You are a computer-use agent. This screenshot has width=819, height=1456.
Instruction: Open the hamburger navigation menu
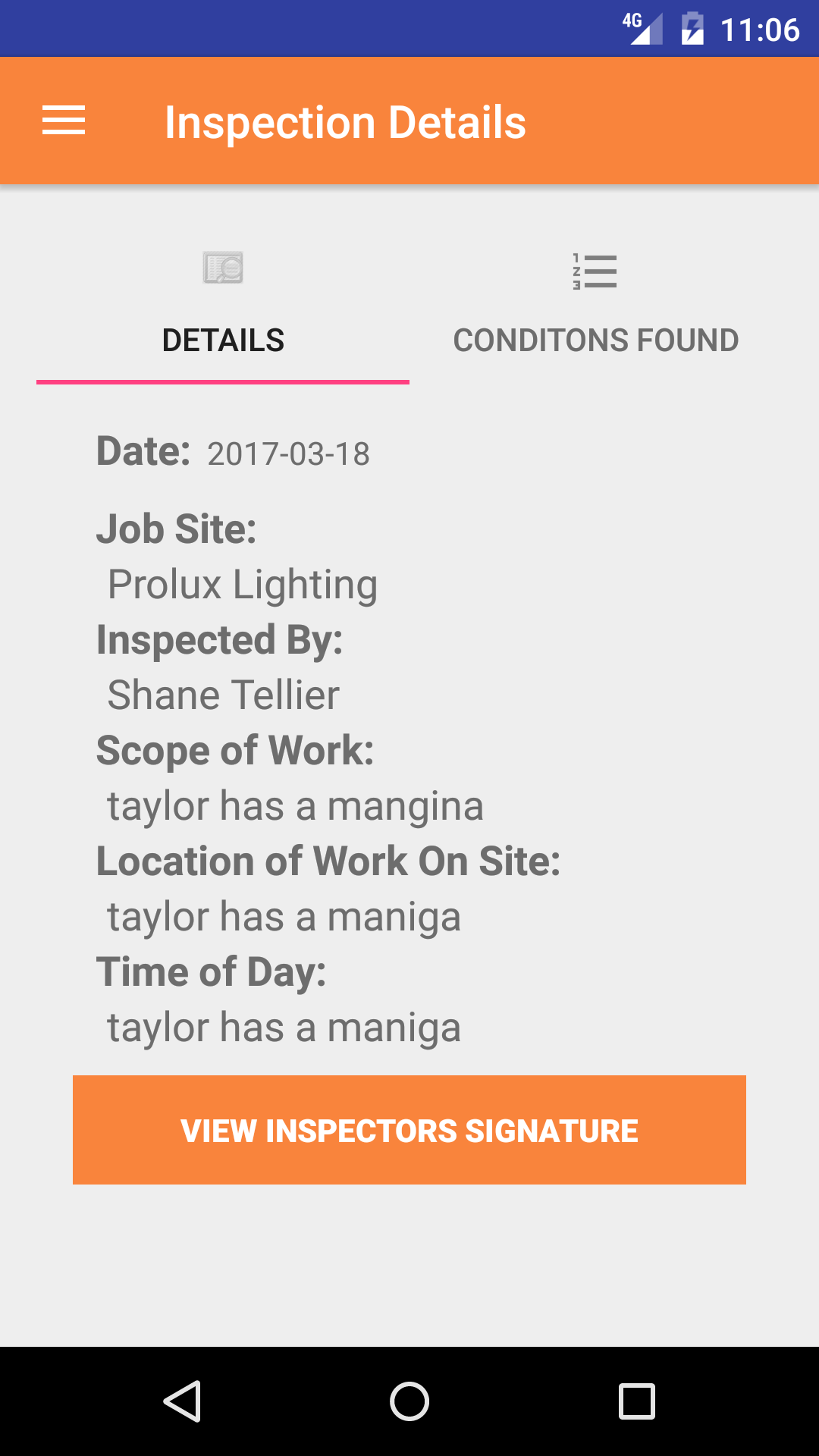64,121
